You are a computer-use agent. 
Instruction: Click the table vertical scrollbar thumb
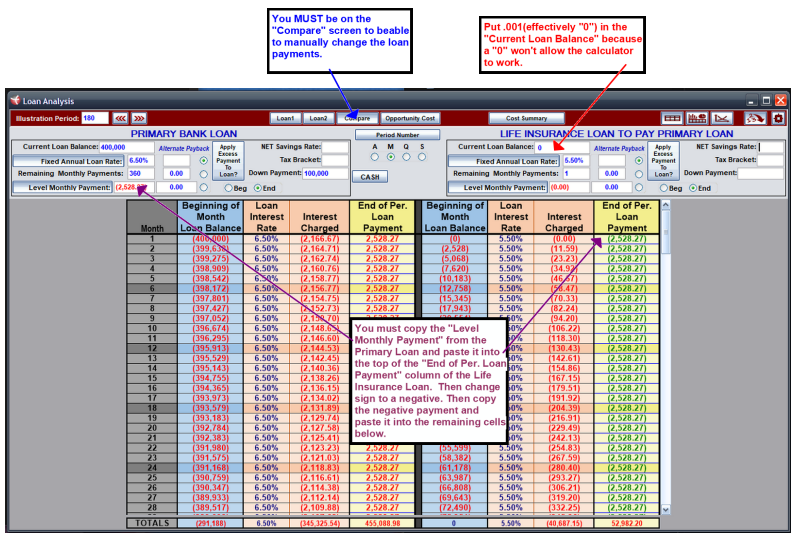(x=665, y=232)
